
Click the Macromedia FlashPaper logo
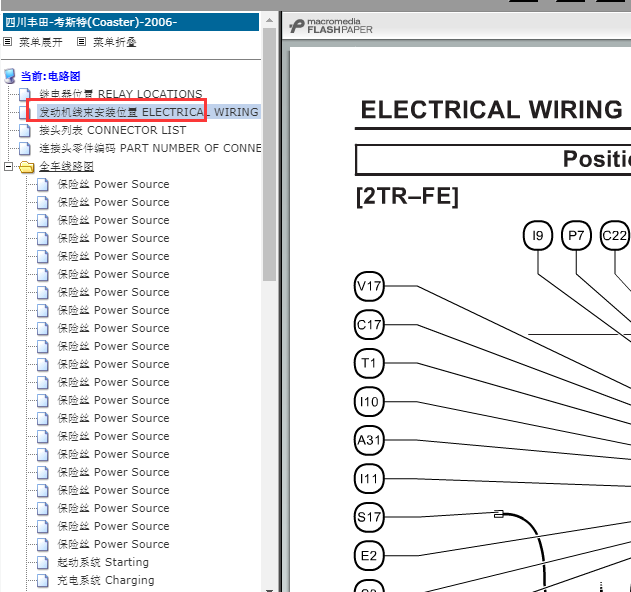click(x=331, y=26)
